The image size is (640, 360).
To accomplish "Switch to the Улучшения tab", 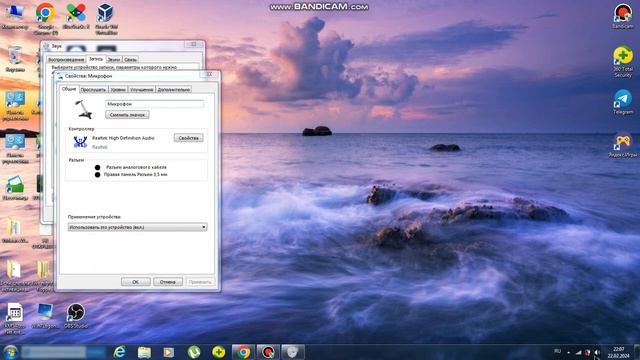I will (142, 89).
